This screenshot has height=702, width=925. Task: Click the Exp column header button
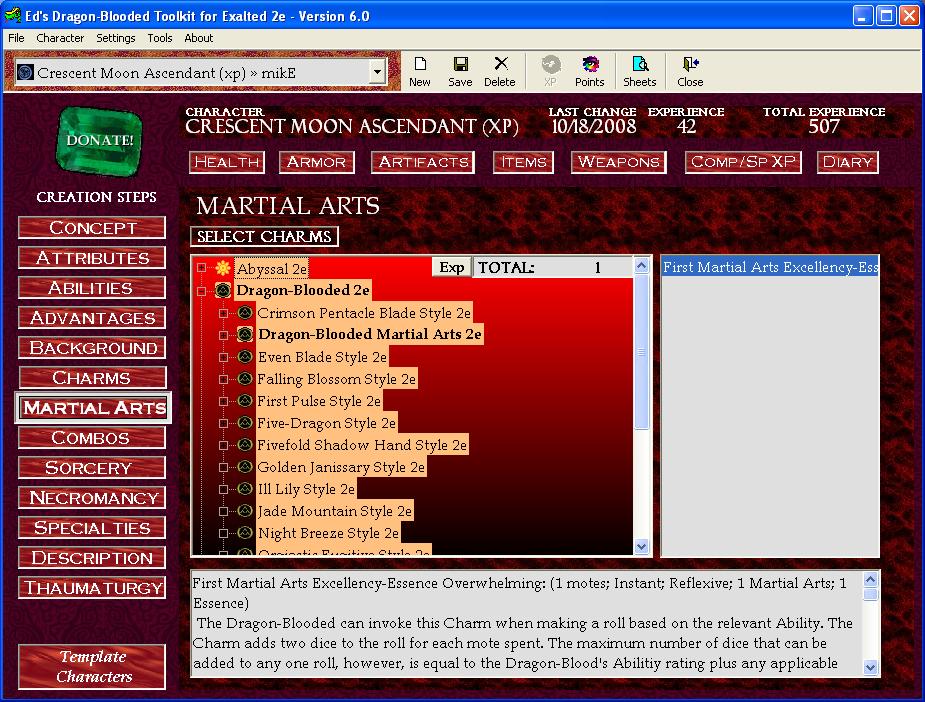452,267
